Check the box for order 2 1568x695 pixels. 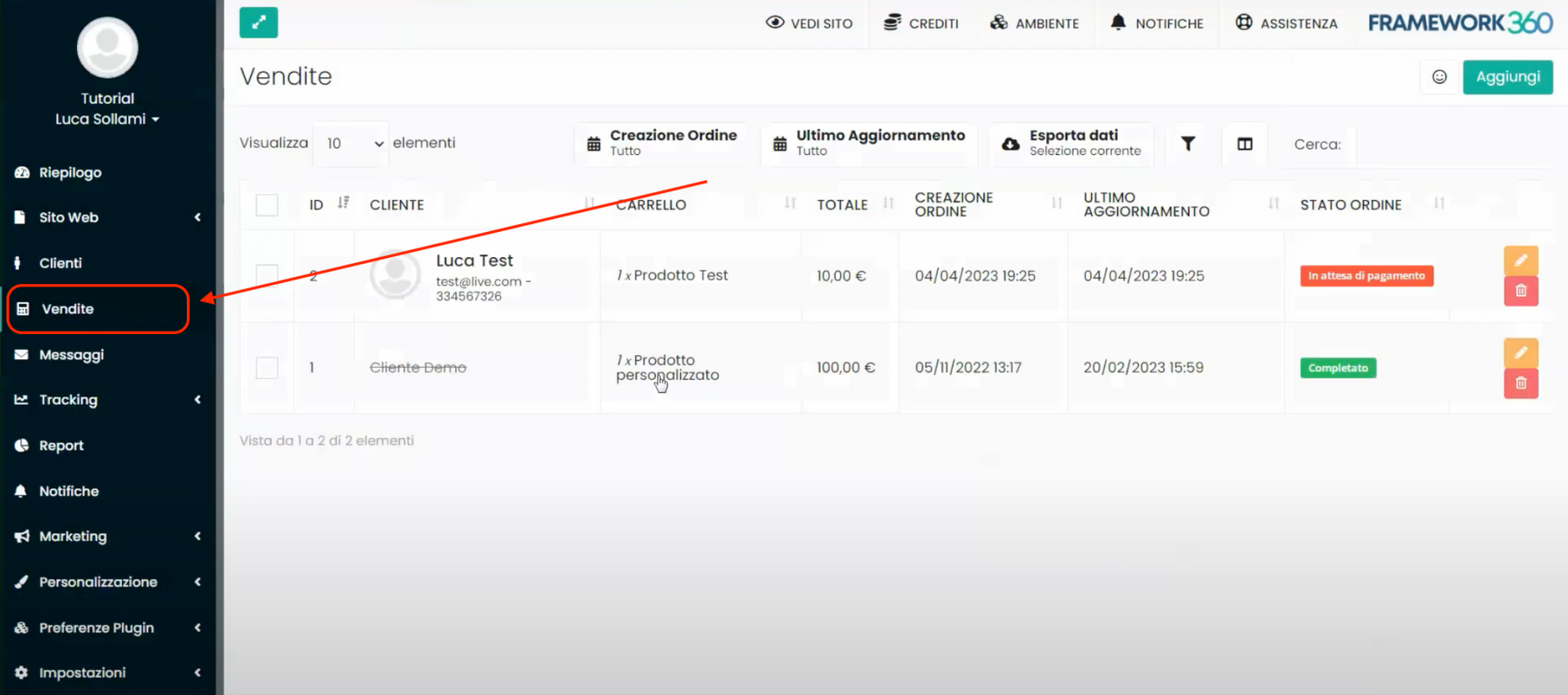(267, 276)
